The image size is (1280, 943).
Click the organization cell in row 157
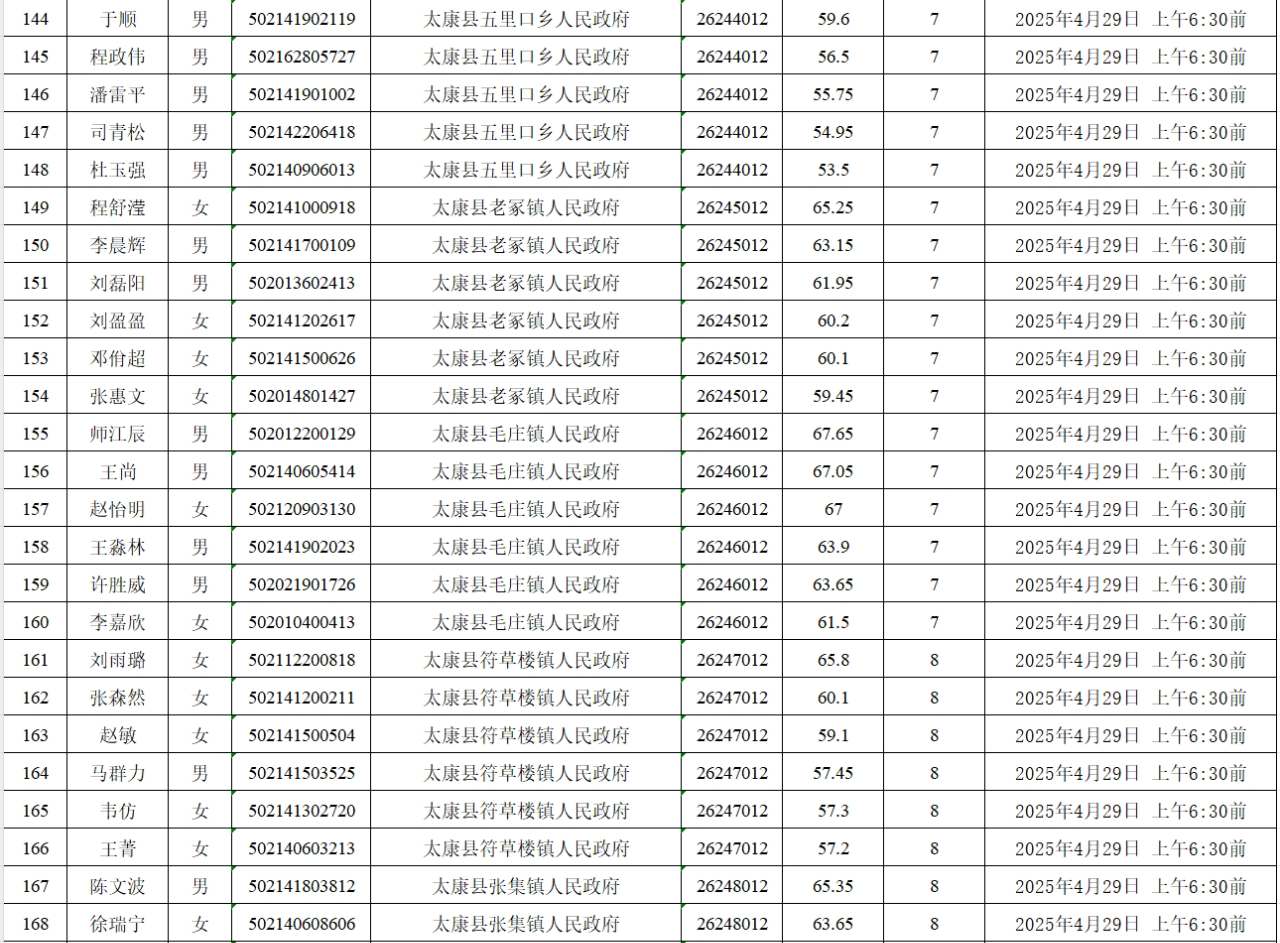coord(526,509)
